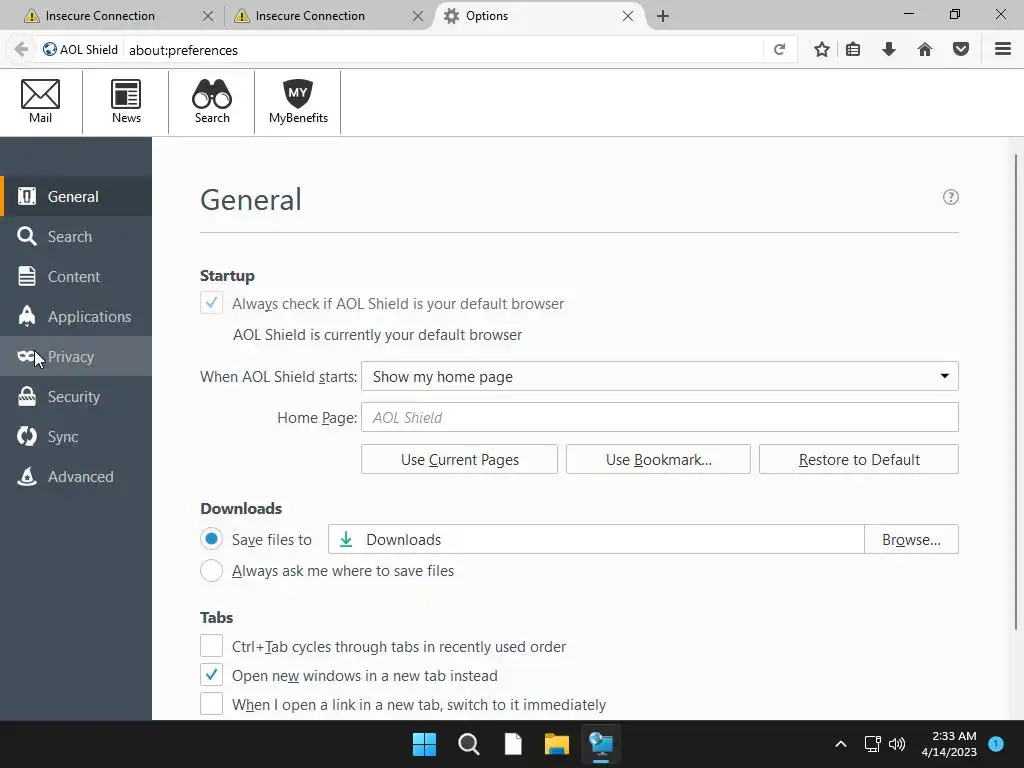Select the Advanced preferences category
This screenshot has height=768, width=1024.
76,476
